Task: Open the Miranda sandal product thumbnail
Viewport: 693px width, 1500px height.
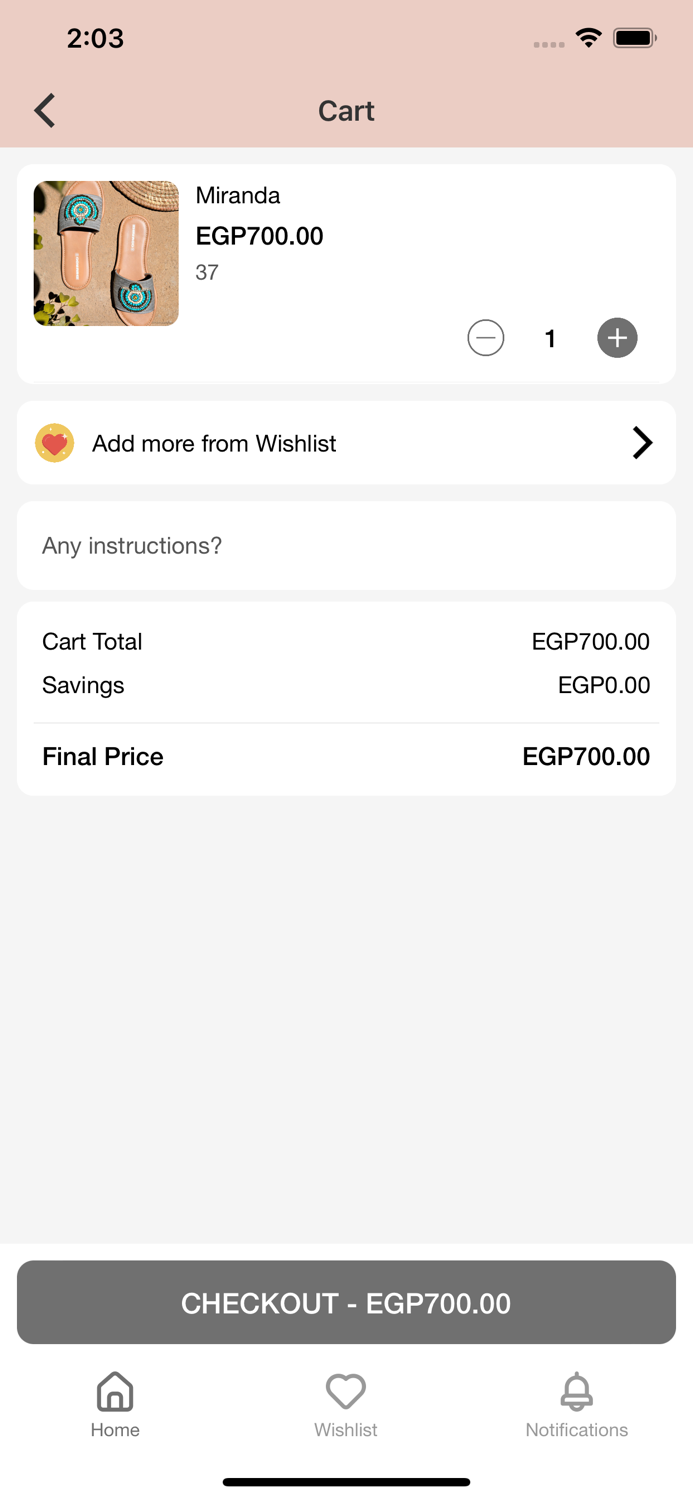Action: pos(106,253)
